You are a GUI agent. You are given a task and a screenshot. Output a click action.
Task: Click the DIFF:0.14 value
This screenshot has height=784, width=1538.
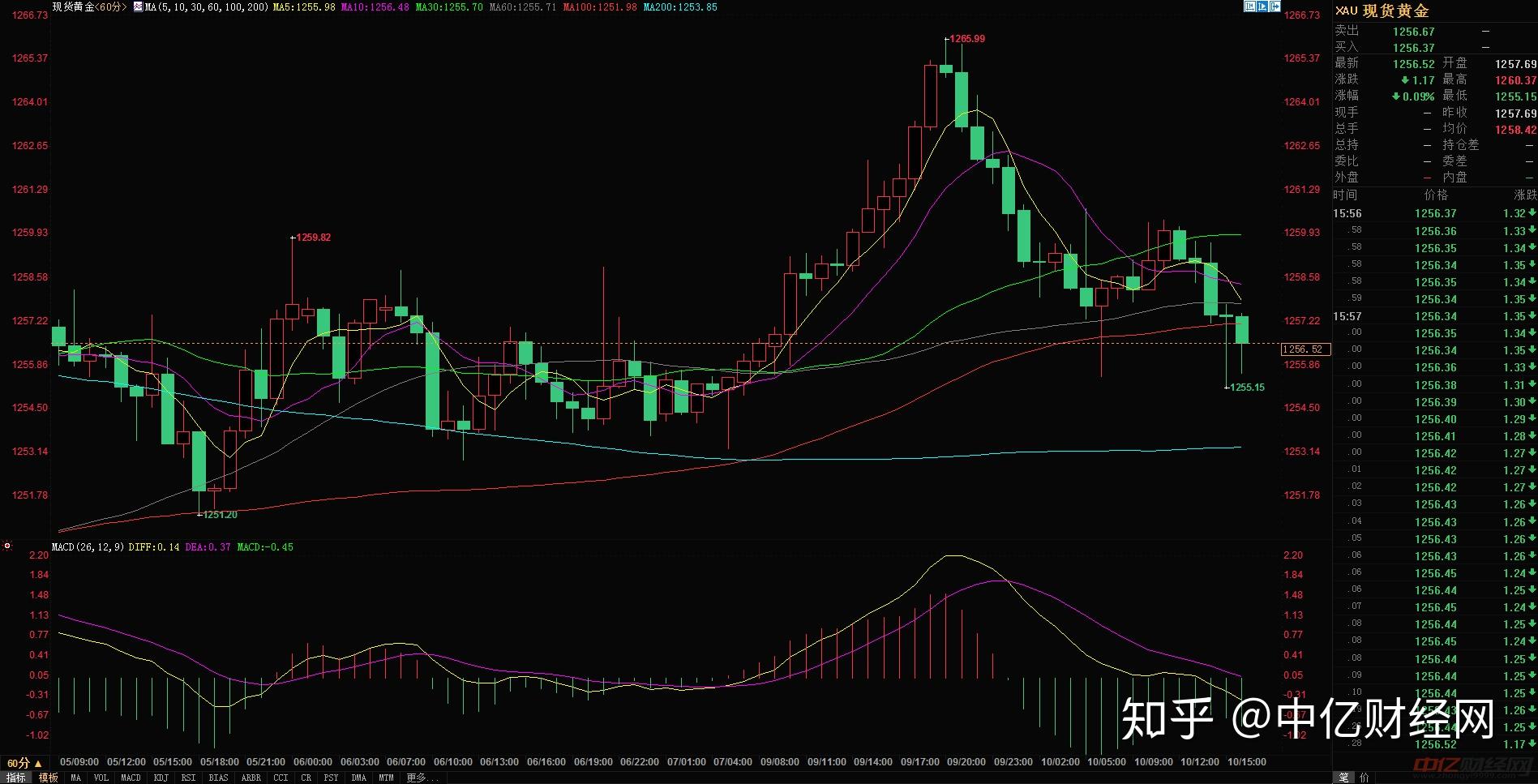(154, 547)
